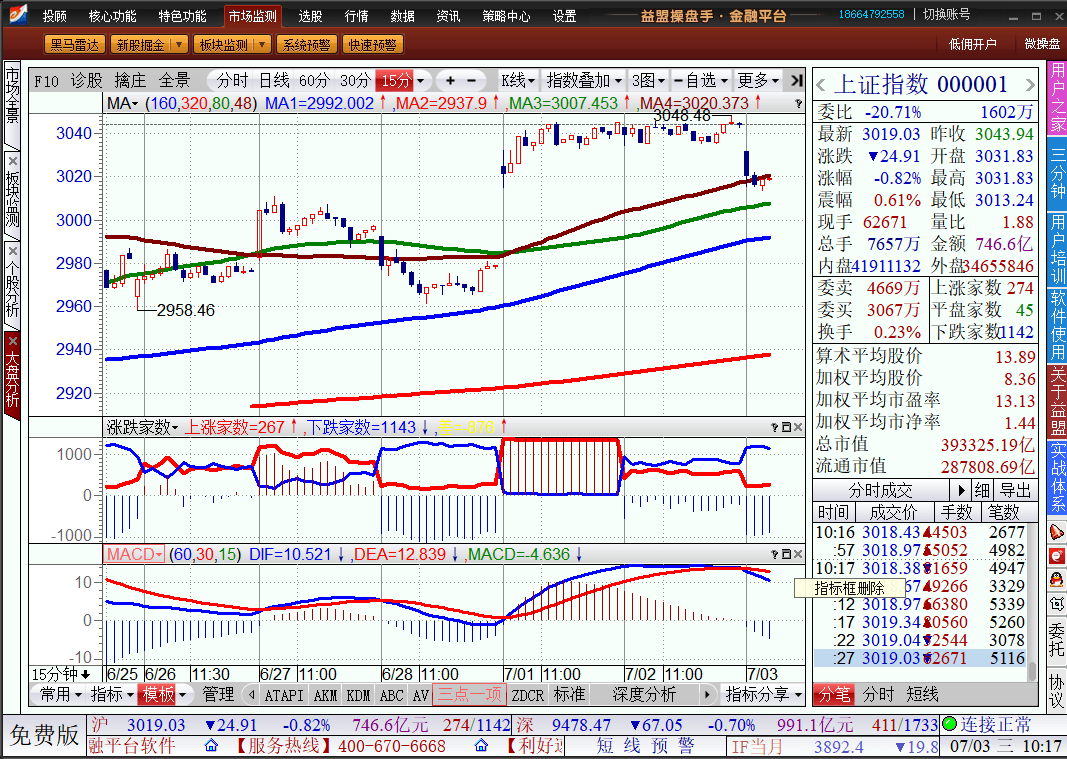Switch to the 选股 tab
The width and height of the screenshot is (1067, 759).
[x=310, y=16]
